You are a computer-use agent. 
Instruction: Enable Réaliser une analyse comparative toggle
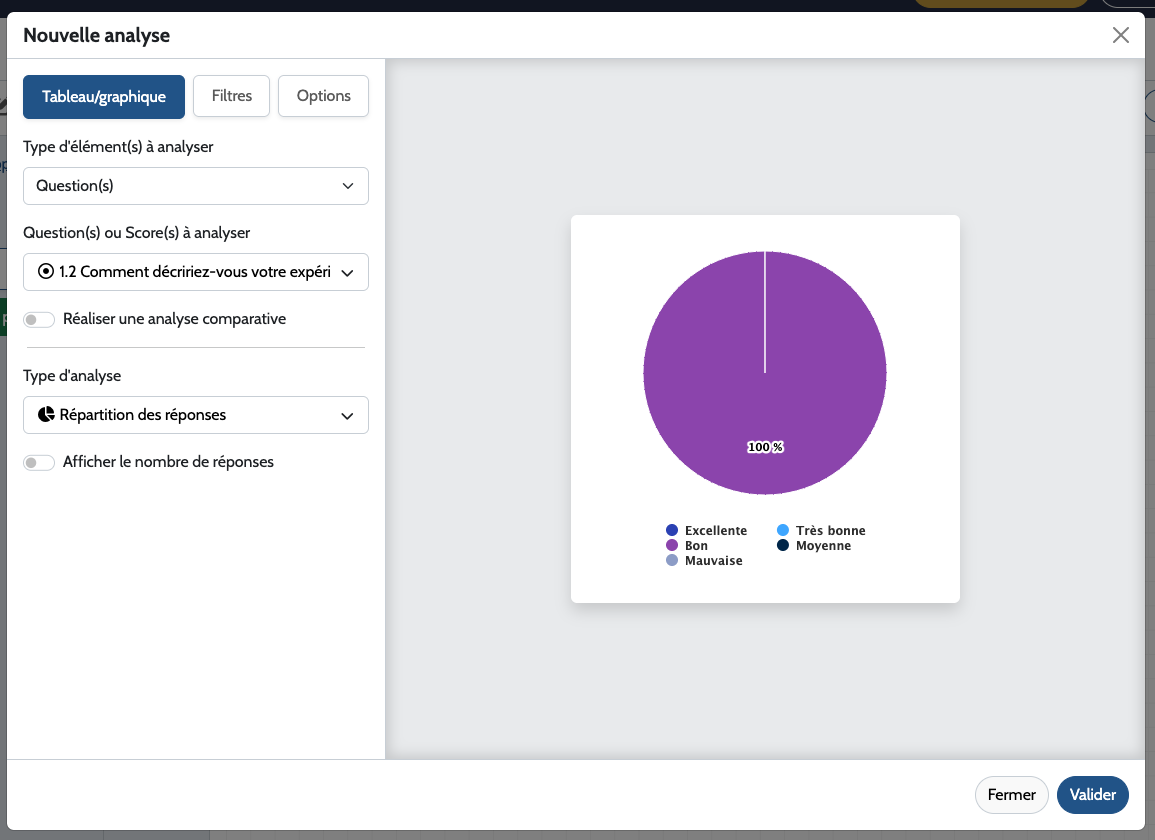(39, 320)
